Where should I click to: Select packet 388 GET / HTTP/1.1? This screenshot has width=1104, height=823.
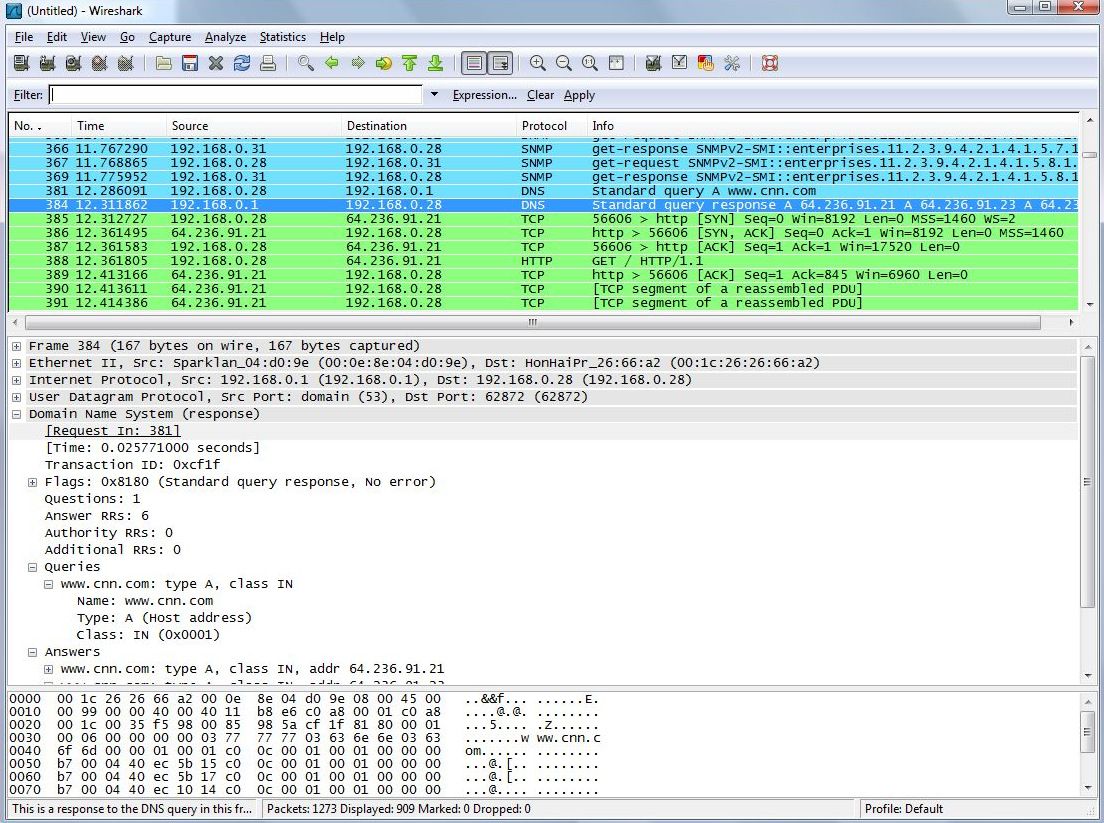pos(543,261)
